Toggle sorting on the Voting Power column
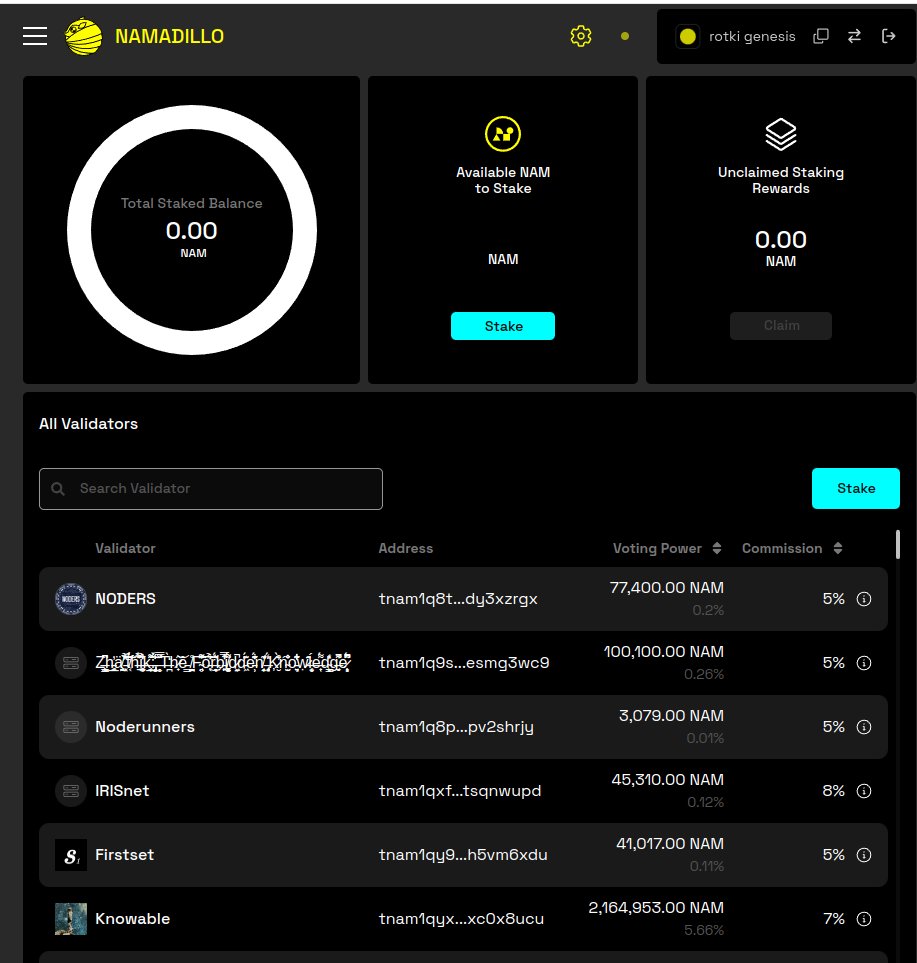Image resolution: width=917 pixels, height=963 pixels. tap(716, 548)
